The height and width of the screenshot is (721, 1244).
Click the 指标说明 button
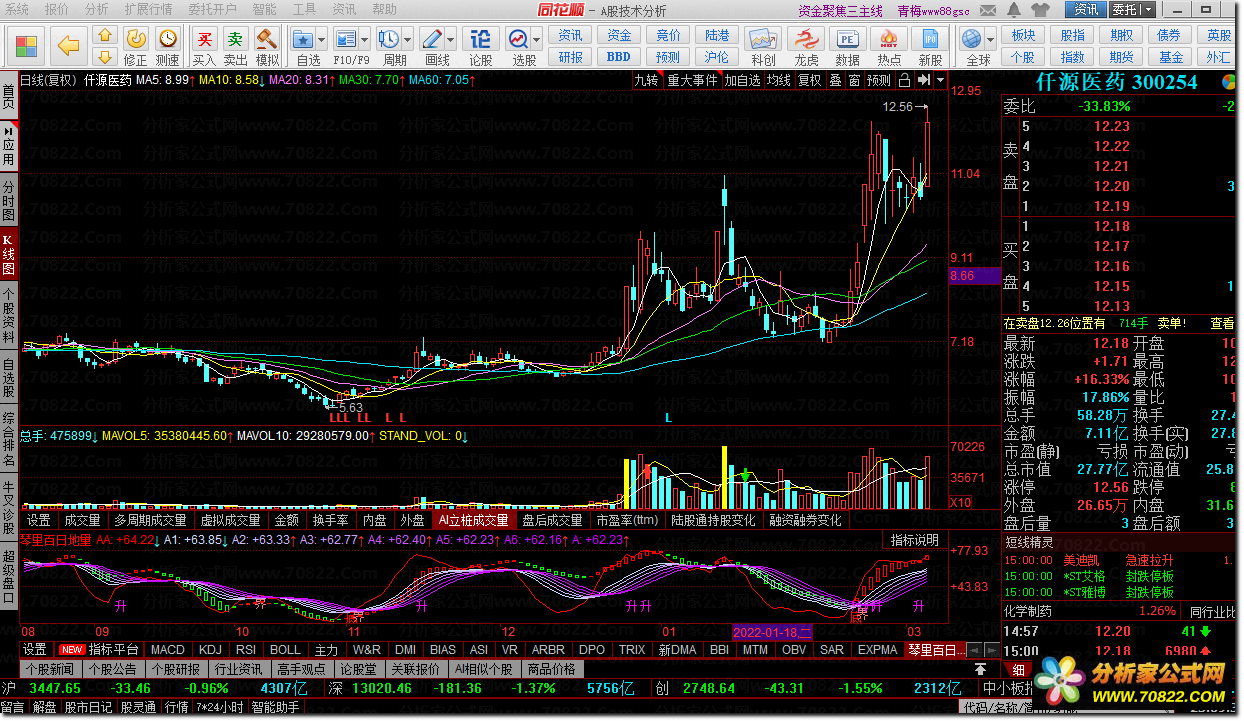(915, 540)
